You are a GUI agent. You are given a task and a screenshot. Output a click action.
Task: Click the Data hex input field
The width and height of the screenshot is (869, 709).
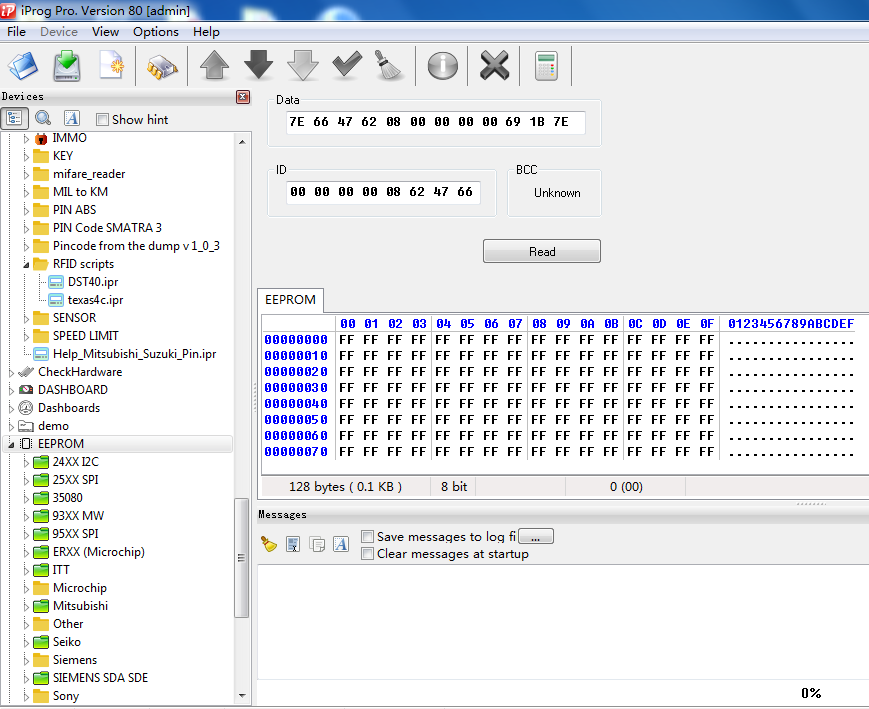coord(436,122)
